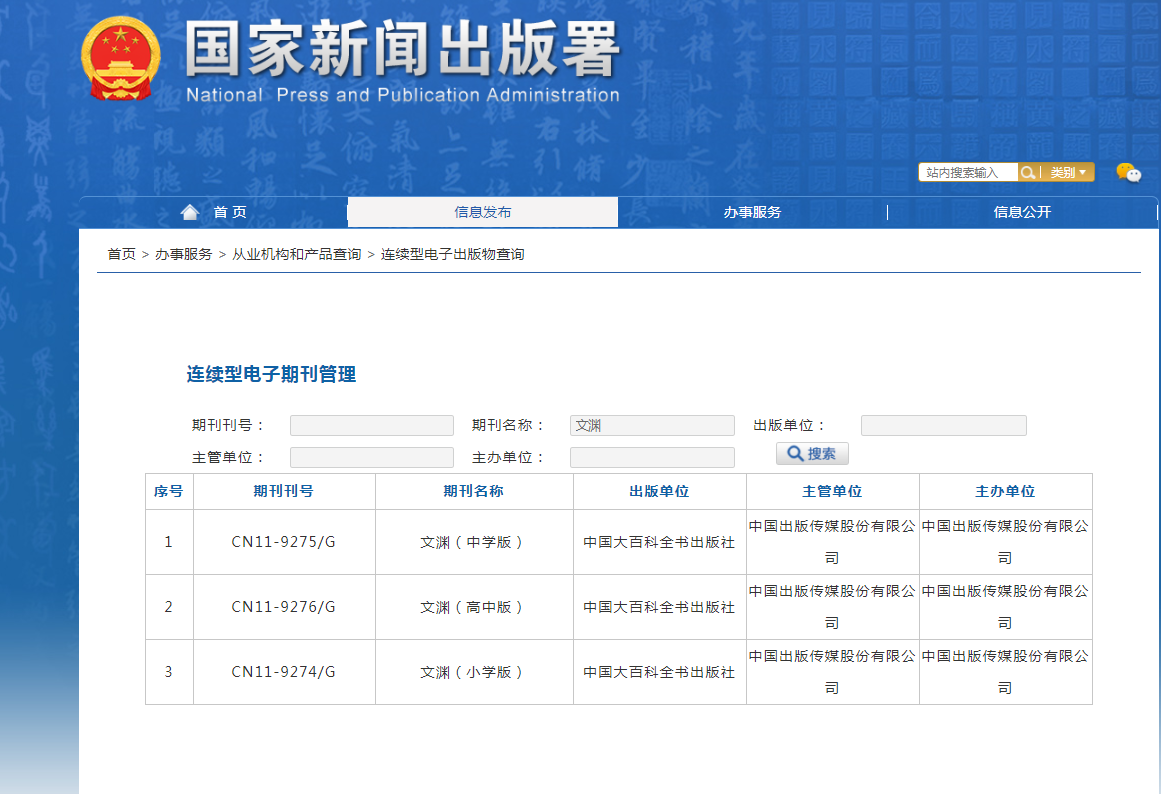Go to 信息公开 navigation tab

click(x=1022, y=212)
